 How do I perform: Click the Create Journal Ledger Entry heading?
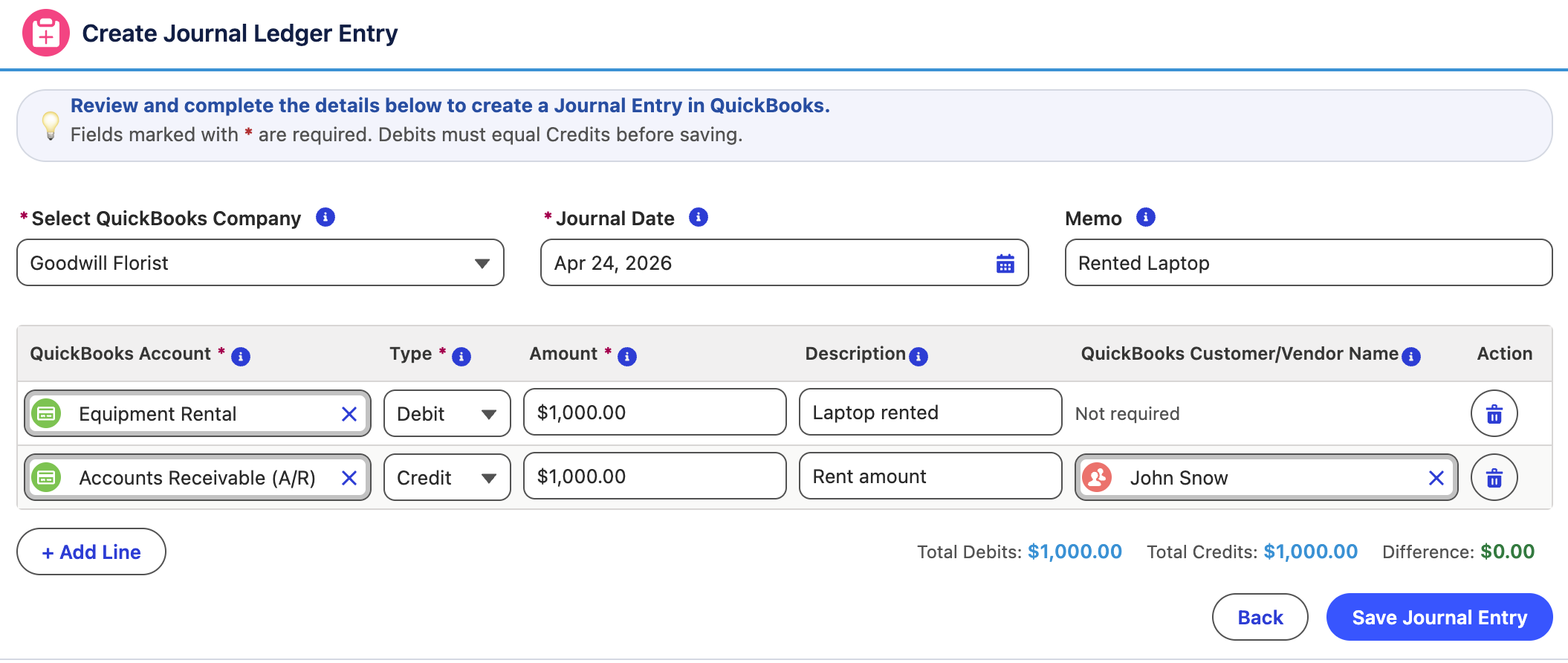click(240, 33)
